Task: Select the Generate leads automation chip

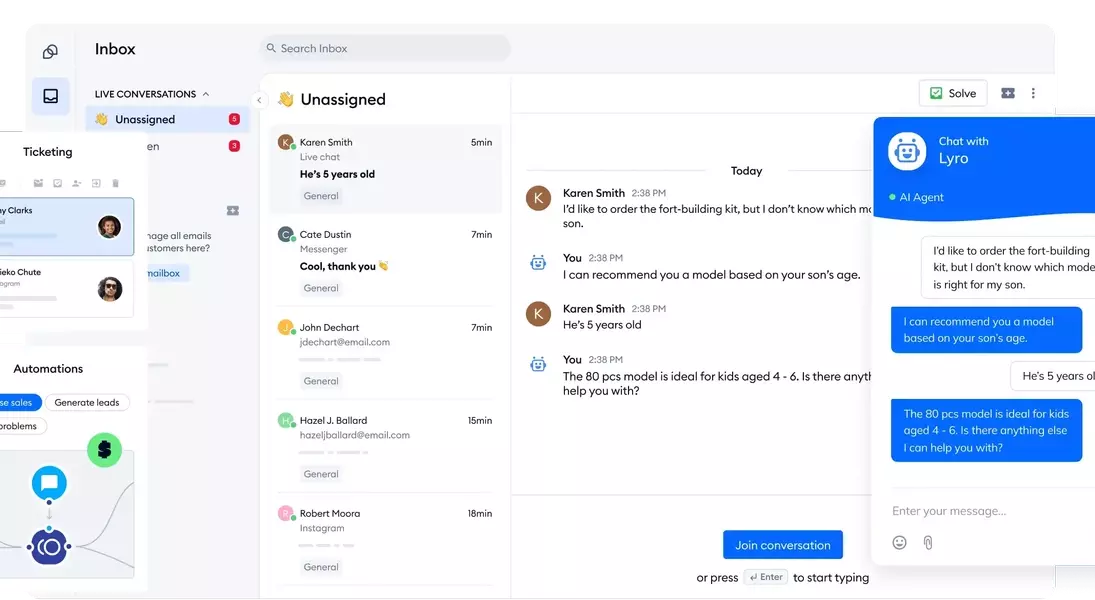Action: coord(87,402)
